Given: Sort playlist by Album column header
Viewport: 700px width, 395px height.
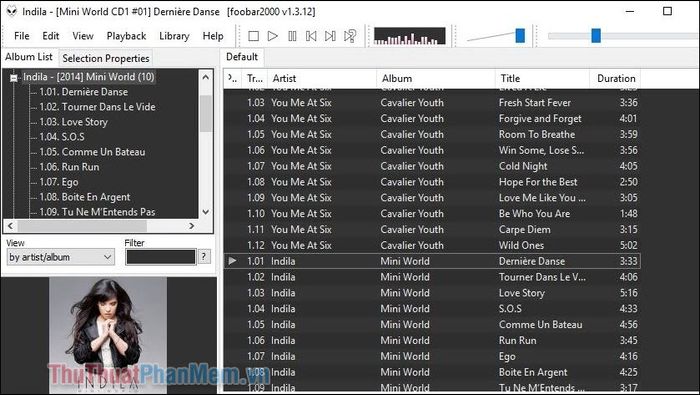Looking at the screenshot, I should (436, 79).
